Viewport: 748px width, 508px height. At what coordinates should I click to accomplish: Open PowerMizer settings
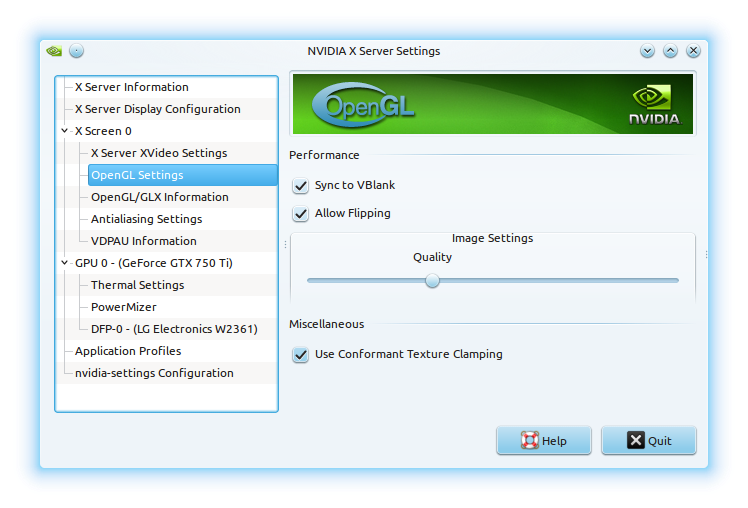(123, 307)
